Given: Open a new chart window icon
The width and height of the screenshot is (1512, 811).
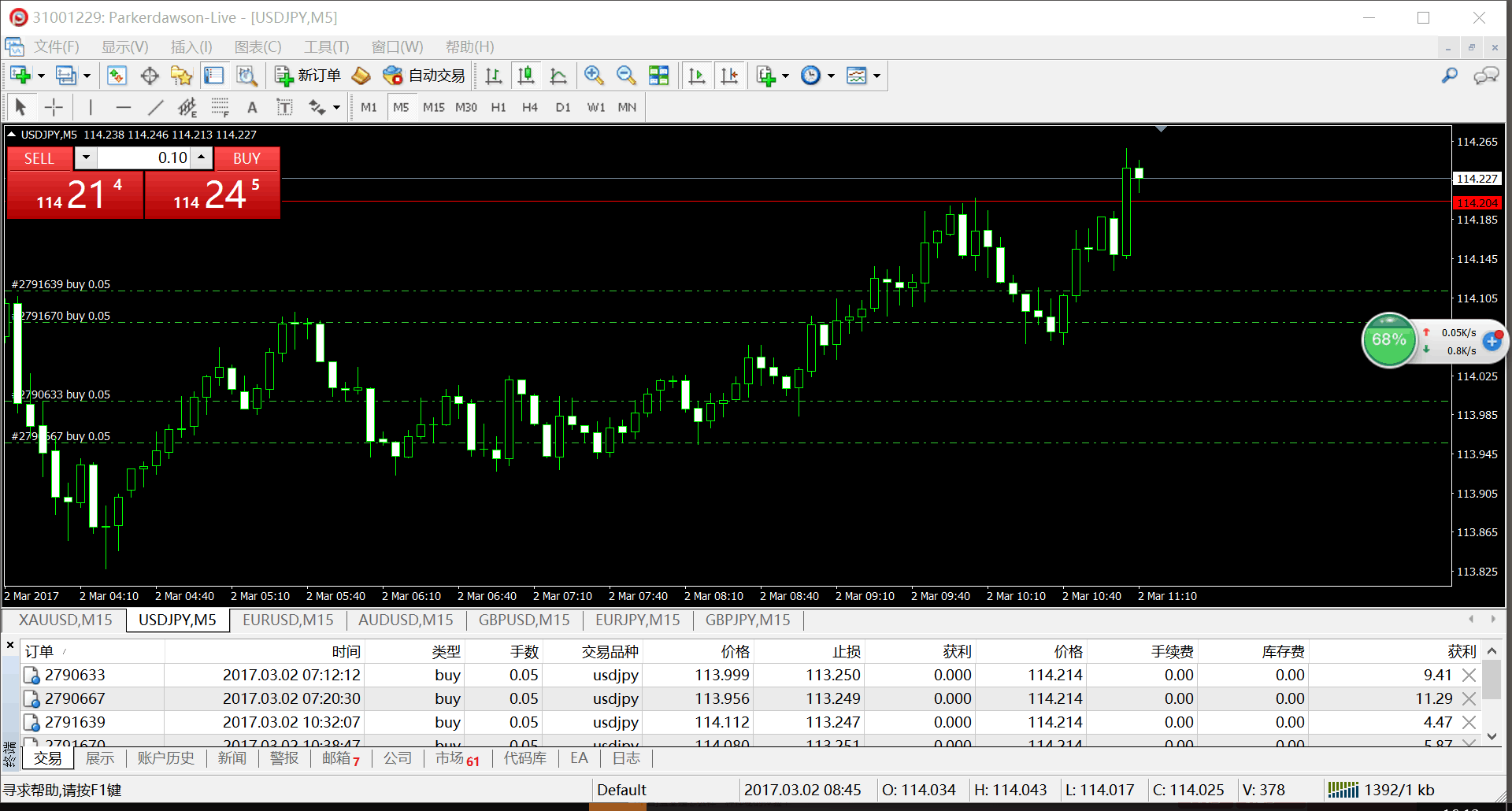Looking at the screenshot, I should coord(20,76).
